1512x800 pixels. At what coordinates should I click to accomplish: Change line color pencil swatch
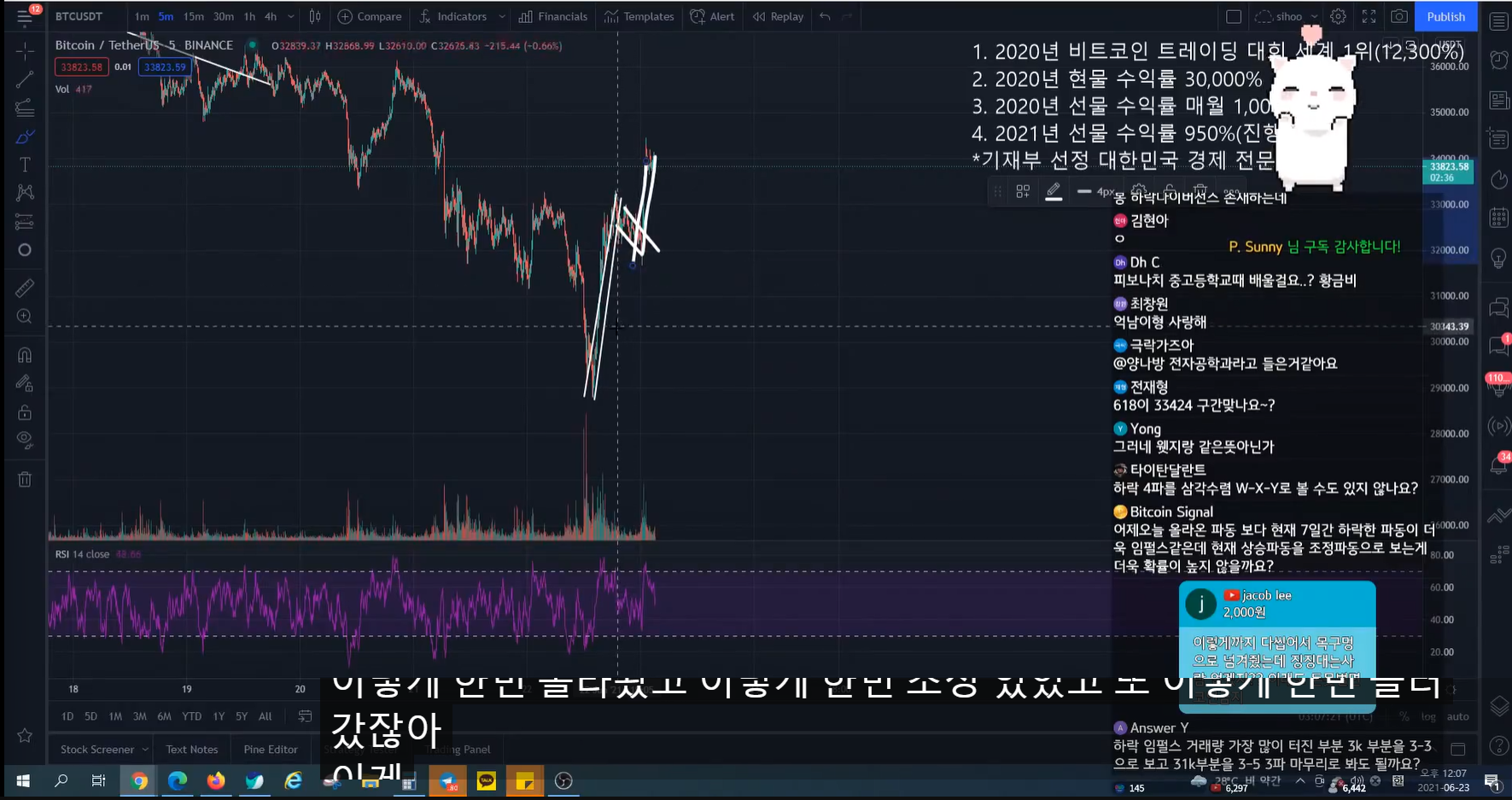[x=1054, y=191]
